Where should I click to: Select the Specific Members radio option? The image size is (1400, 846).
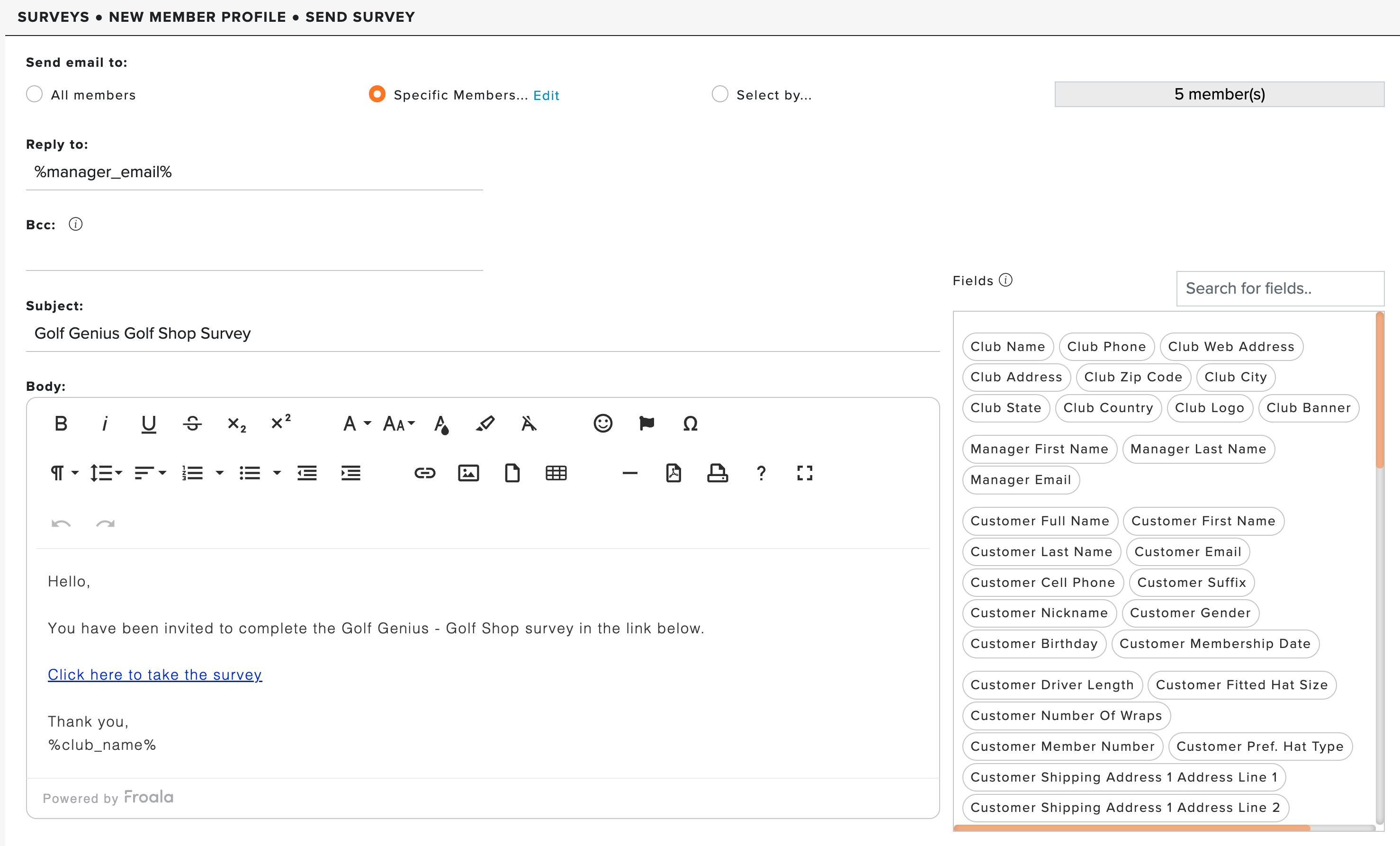(377, 94)
